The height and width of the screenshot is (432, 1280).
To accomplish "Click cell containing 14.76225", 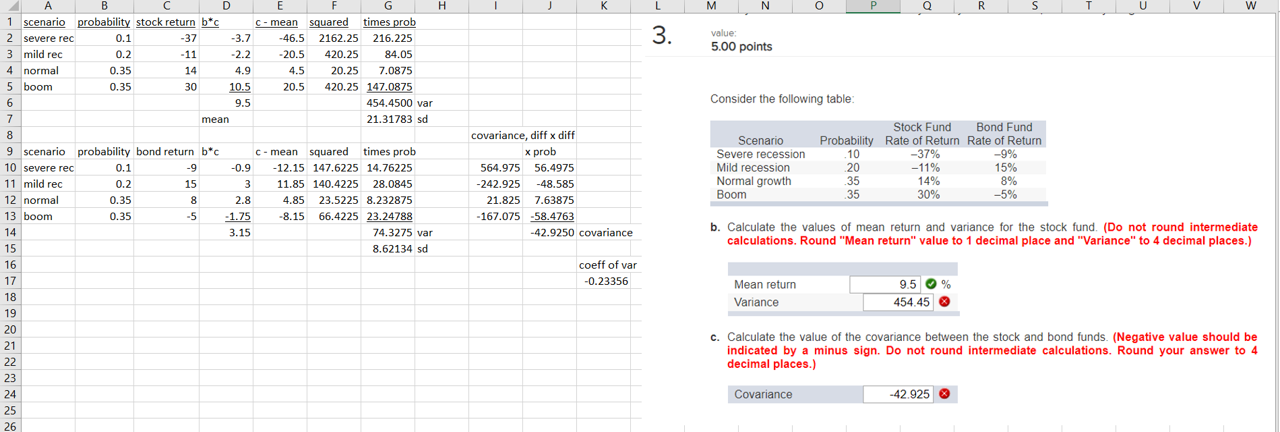I will click(x=389, y=167).
